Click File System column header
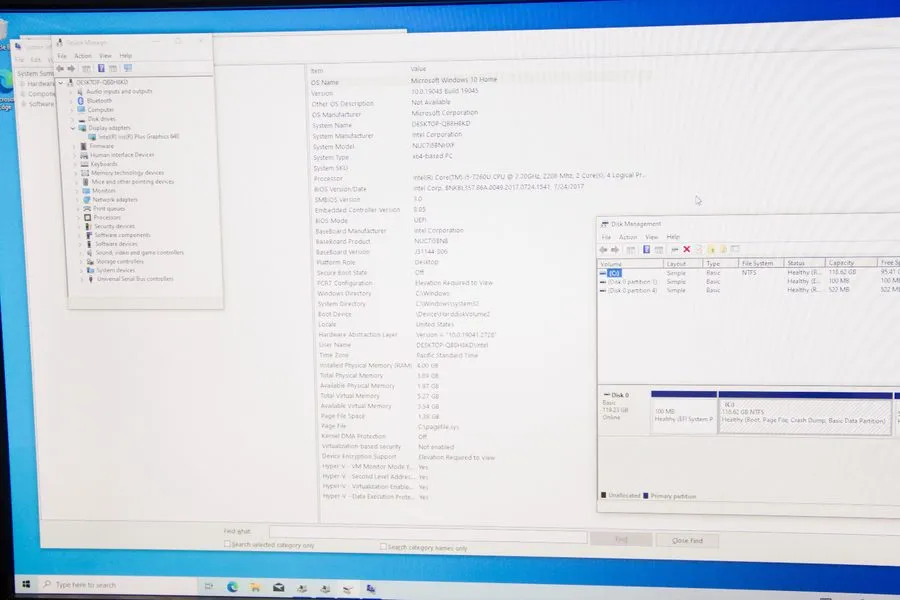The height and width of the screenshot is (600, 900). pos(761,263)
